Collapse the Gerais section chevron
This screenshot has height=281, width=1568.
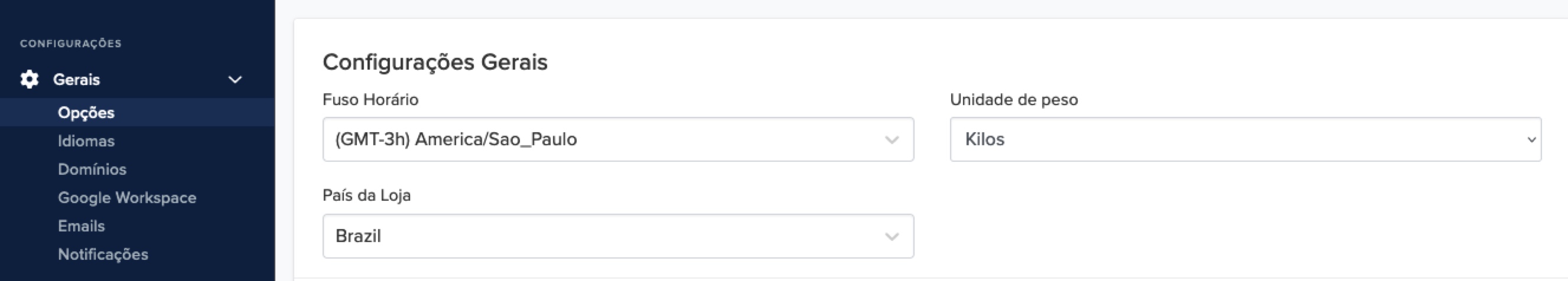[235, 80]
